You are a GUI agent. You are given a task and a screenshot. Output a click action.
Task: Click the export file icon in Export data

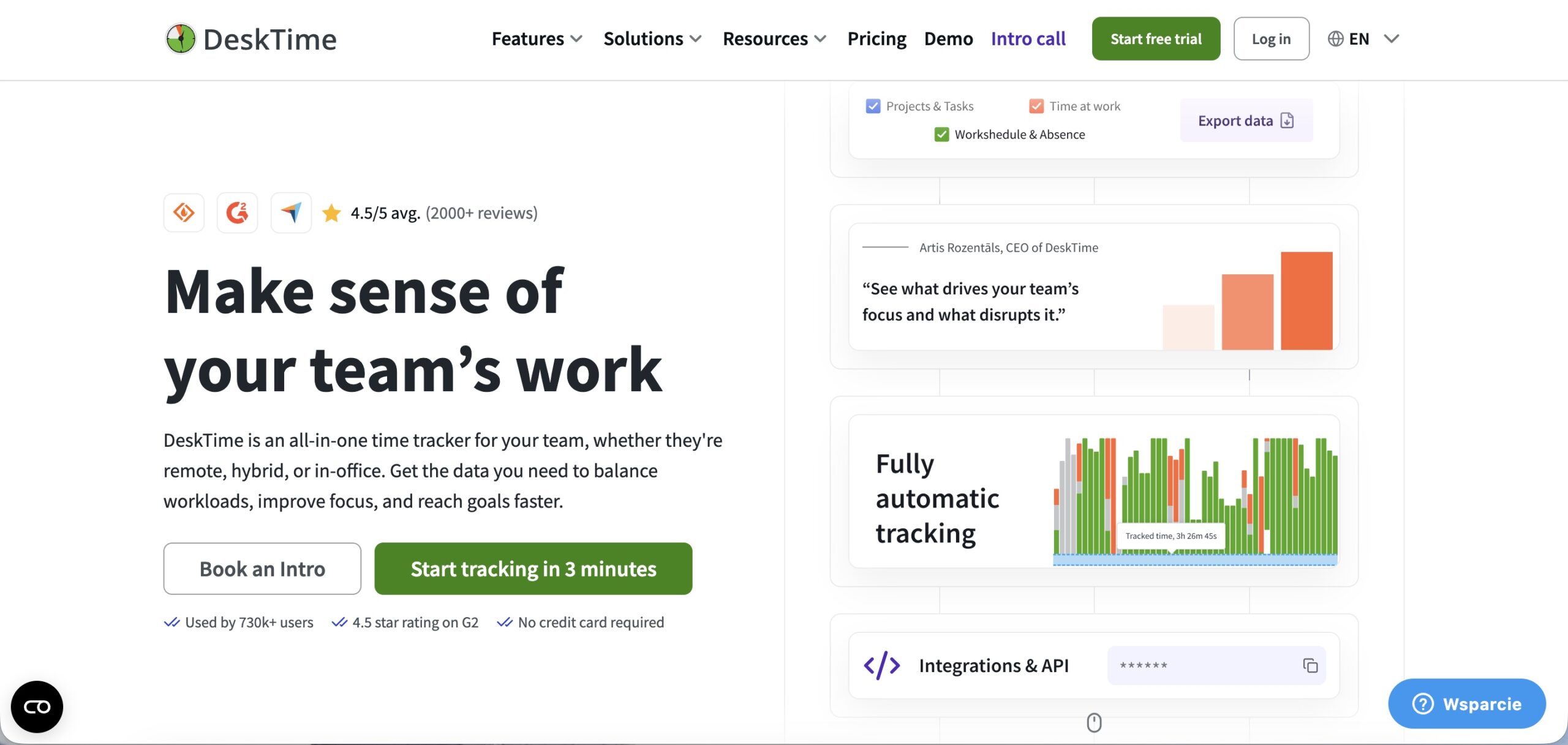pos(1287,121)
